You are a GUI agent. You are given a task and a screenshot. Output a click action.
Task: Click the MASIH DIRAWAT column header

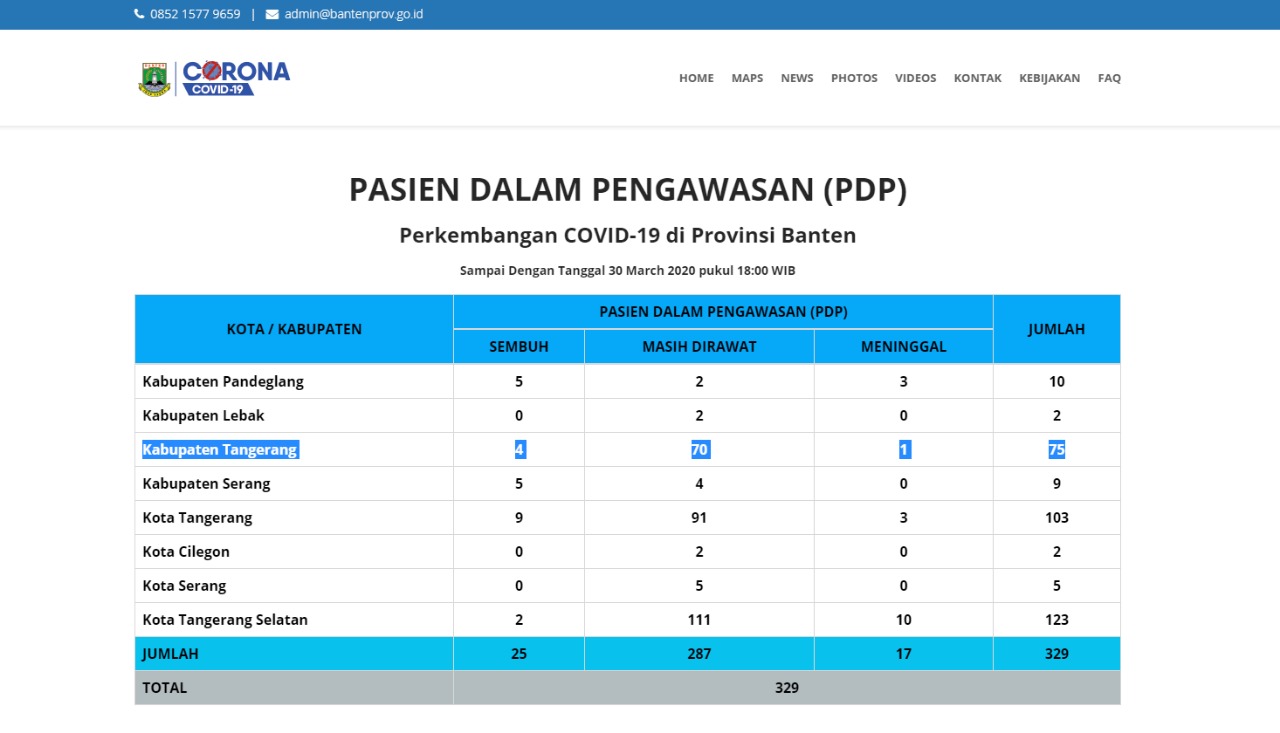click(x=699, y=347)
